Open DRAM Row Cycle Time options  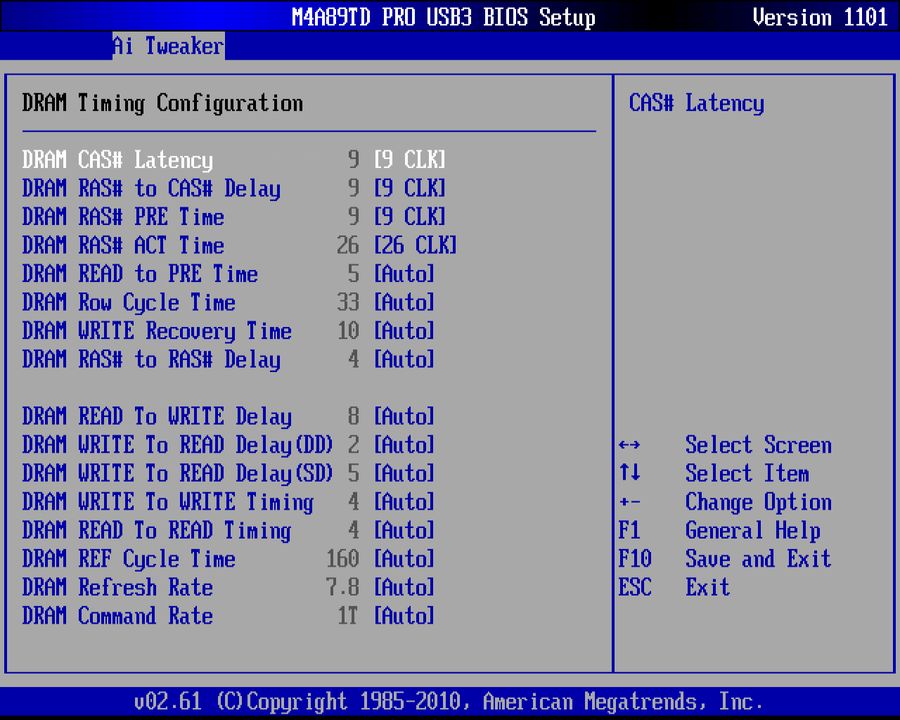404,302
